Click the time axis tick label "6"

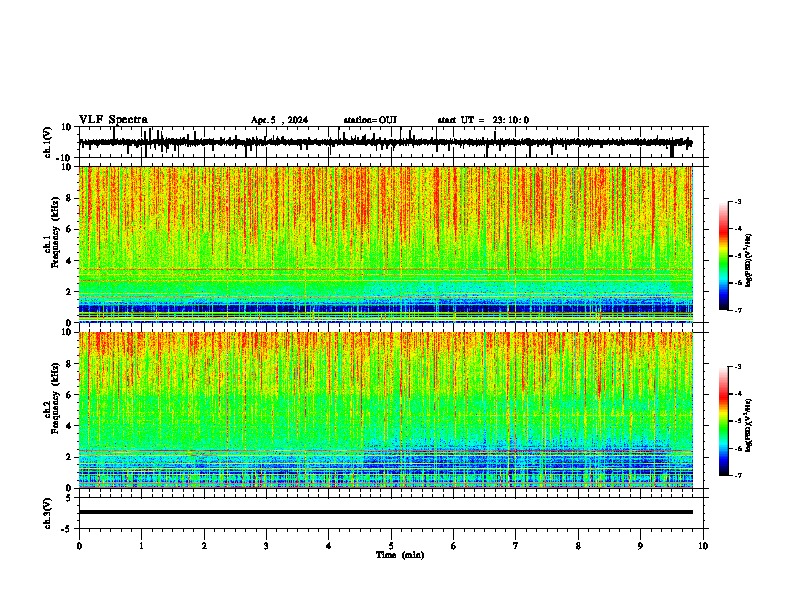454,546
